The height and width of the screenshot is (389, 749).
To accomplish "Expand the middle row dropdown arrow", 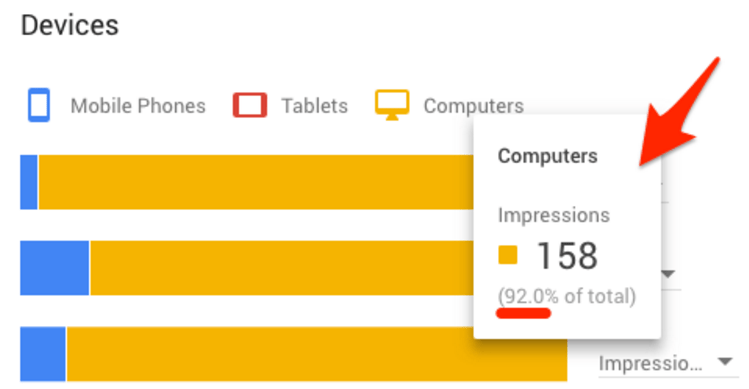I will click(668, 274).
